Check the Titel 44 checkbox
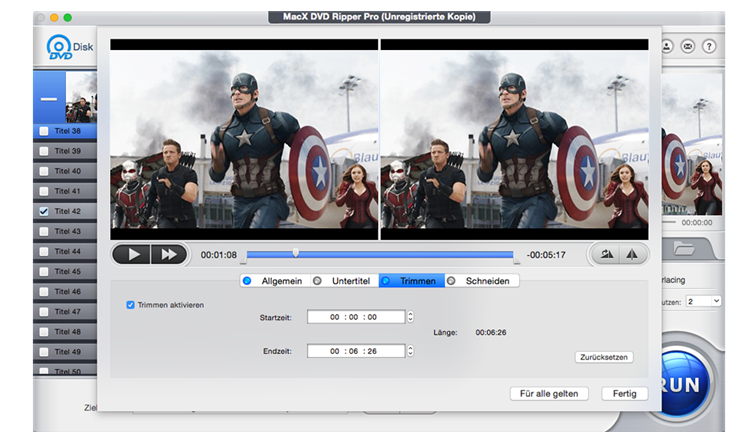 44,251
